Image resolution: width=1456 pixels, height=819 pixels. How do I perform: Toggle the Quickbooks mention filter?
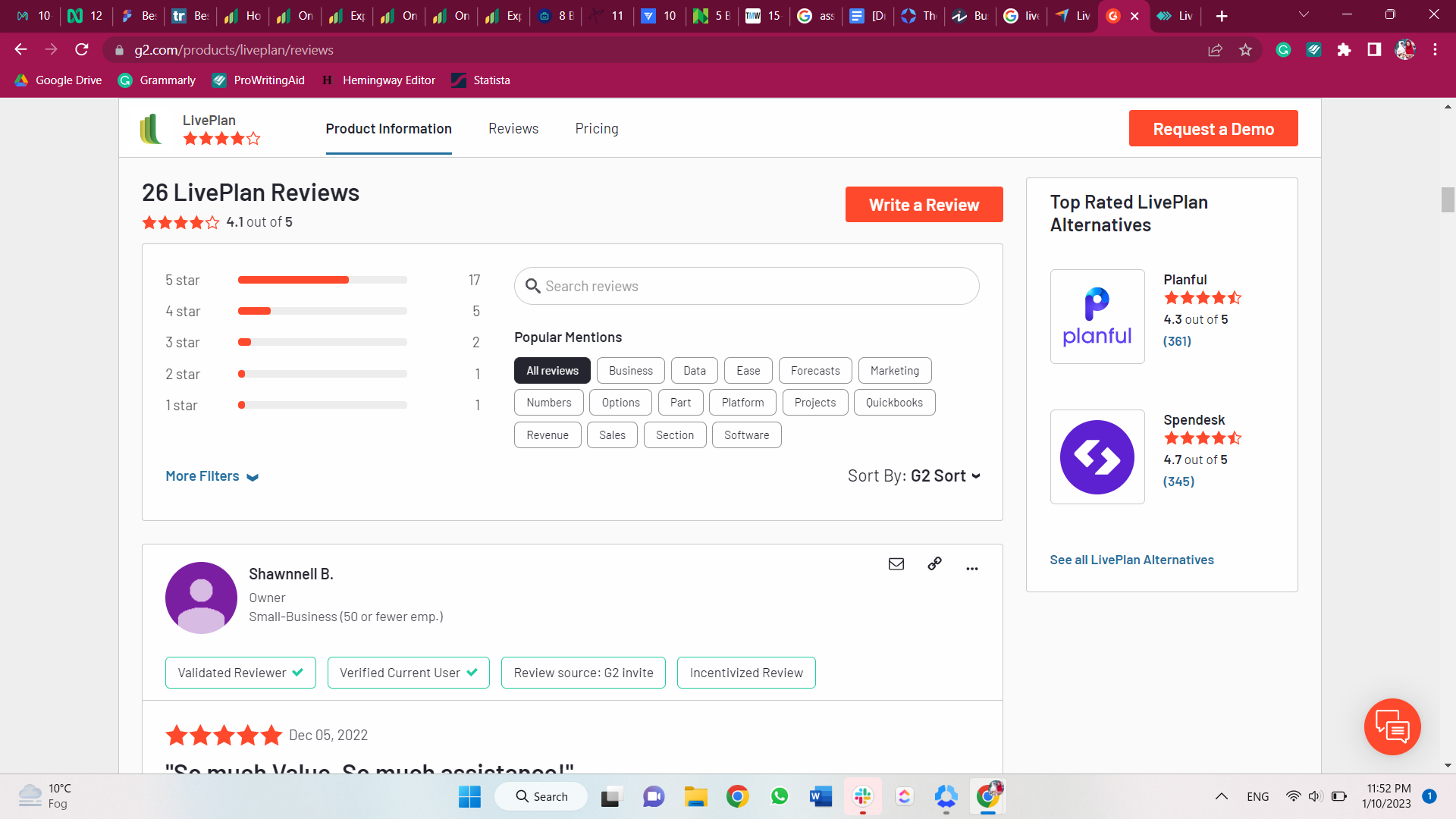894,403
